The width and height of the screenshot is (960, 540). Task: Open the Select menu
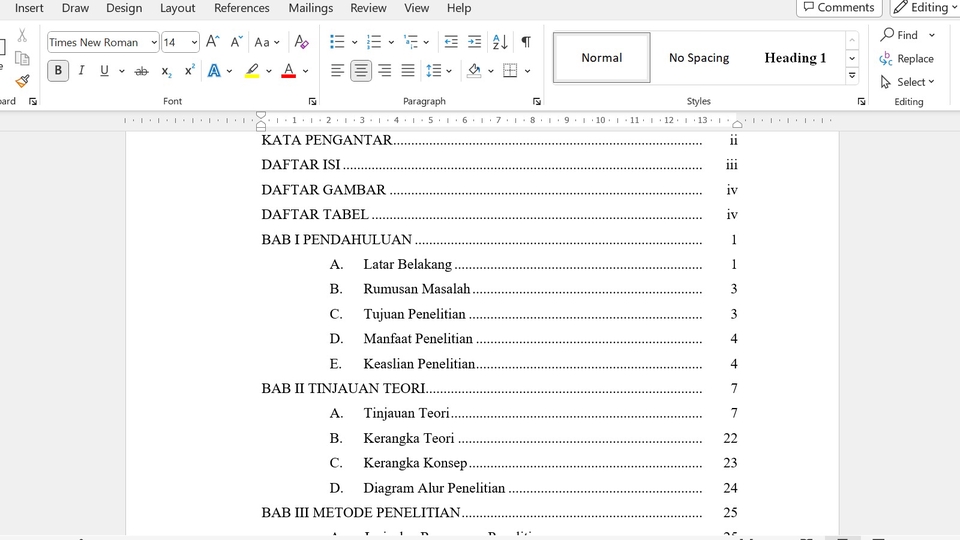(x=907, y=82)
